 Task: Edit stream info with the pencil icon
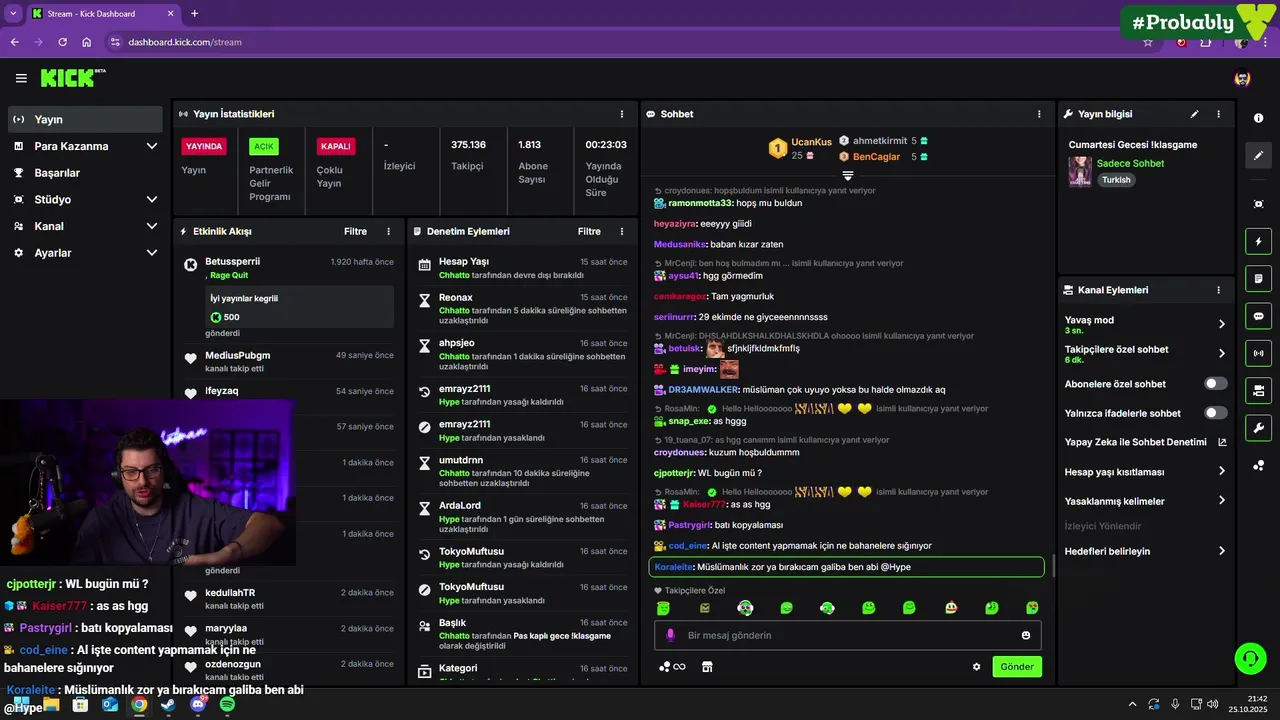click(1194, 114)
